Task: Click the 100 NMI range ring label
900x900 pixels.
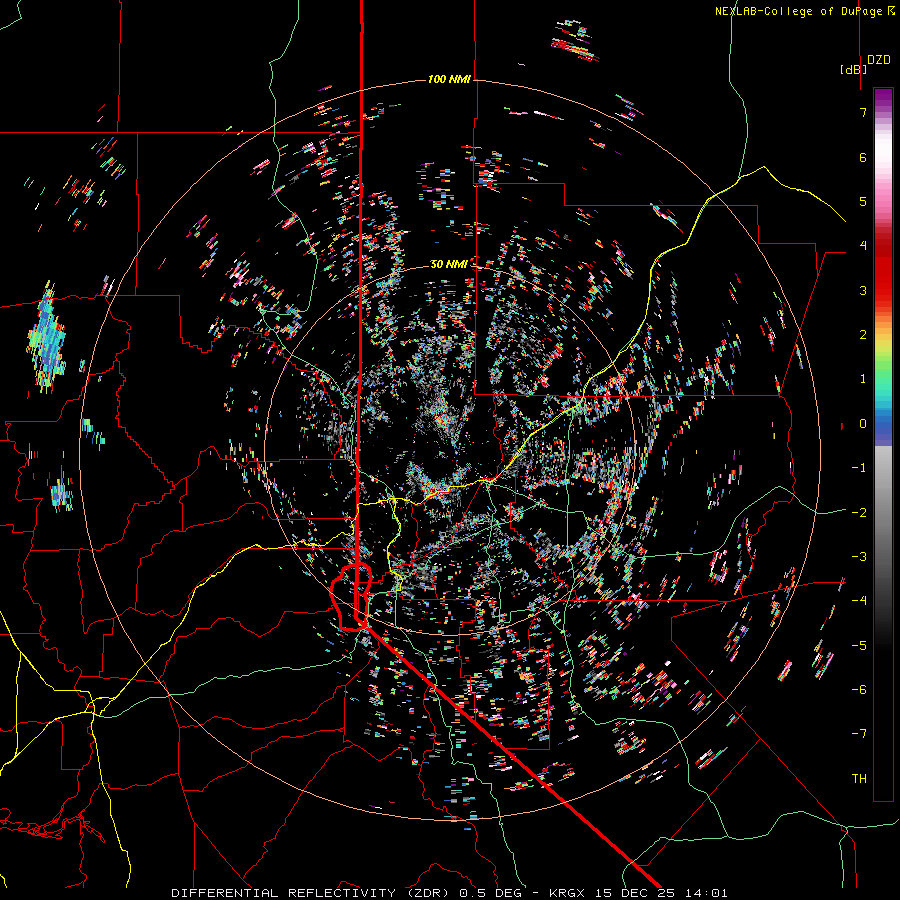Action: pyautogui.click(x=449, y=79)
